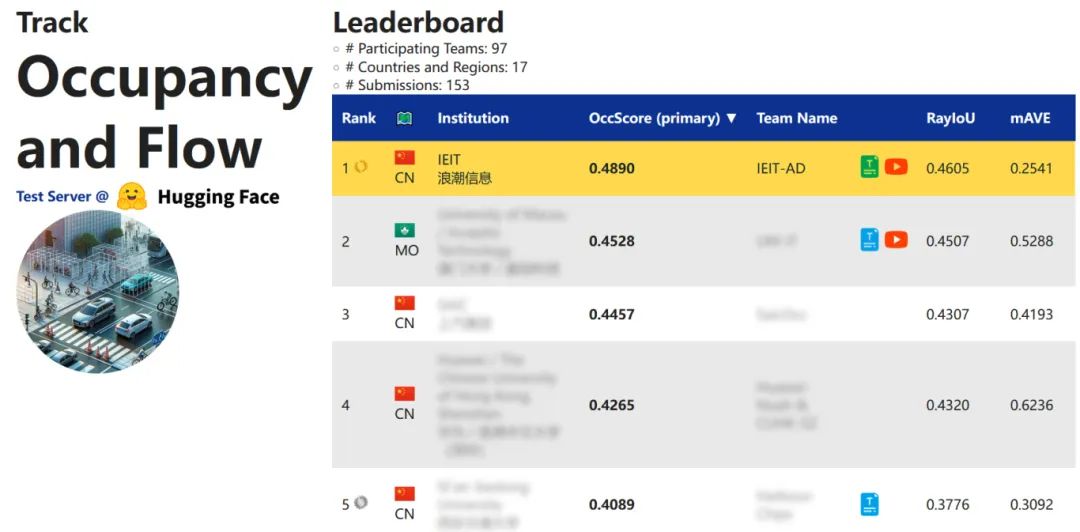Screen dimensions: 1080x532
Task: Sort by OccScore (primary) descending arrow
Action: click(731, 118)
